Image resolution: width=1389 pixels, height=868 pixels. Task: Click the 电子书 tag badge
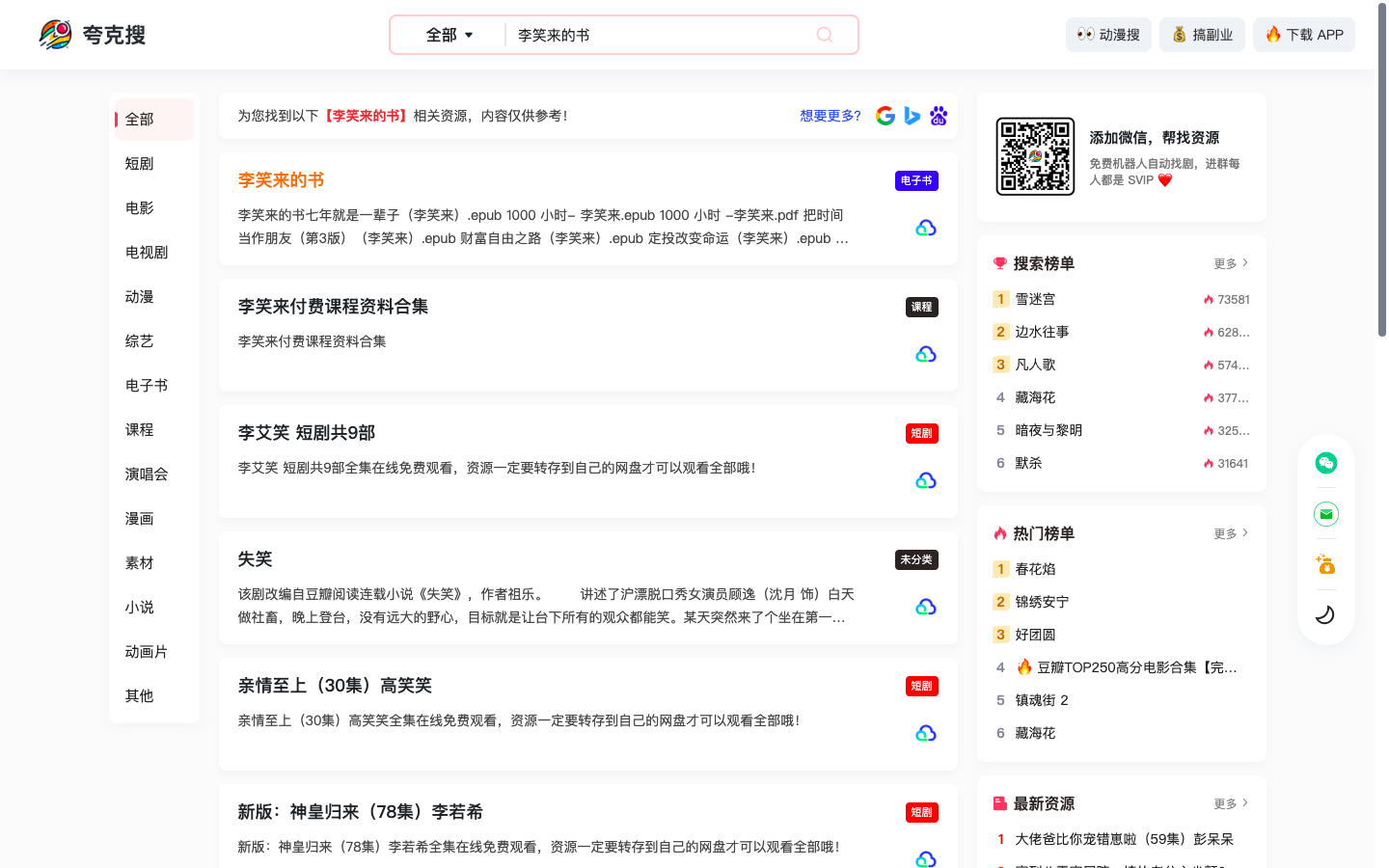pos(916,180)
